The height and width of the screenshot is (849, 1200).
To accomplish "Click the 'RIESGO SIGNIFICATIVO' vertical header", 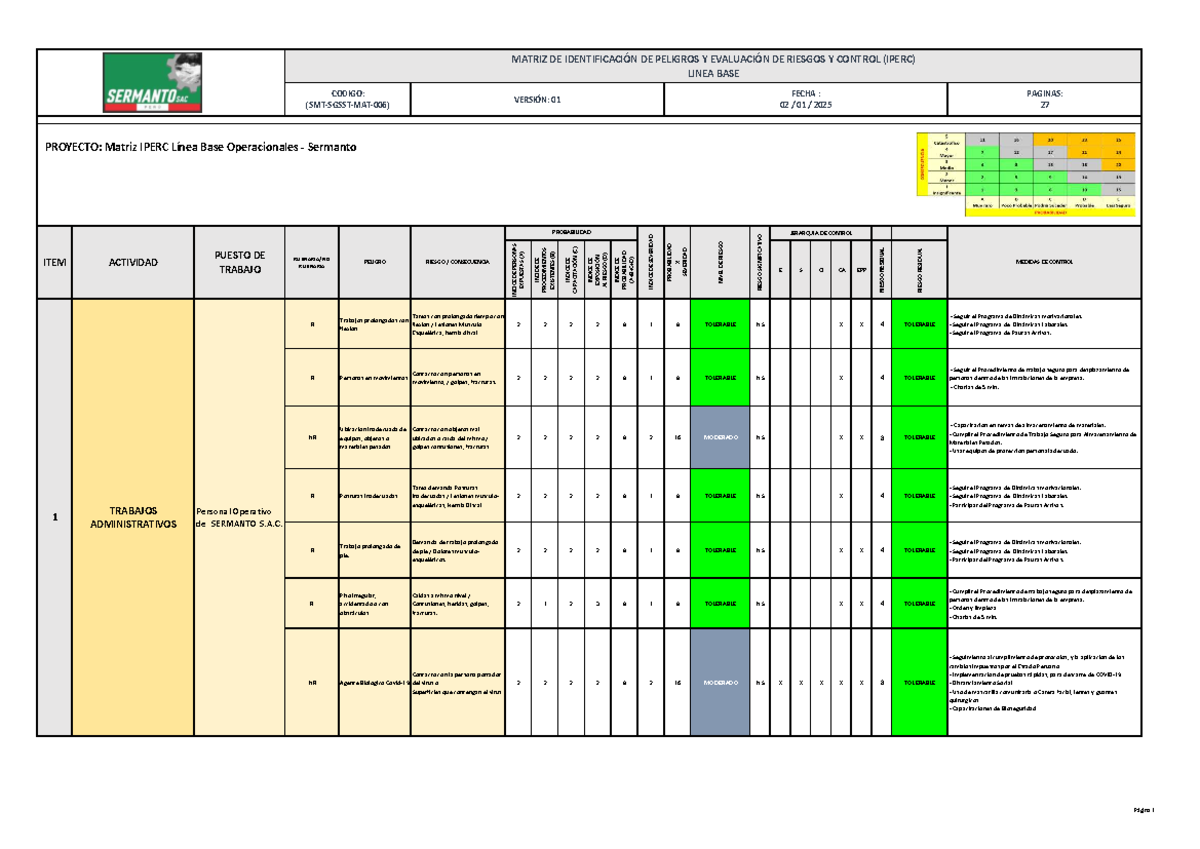I will [760, 262].
